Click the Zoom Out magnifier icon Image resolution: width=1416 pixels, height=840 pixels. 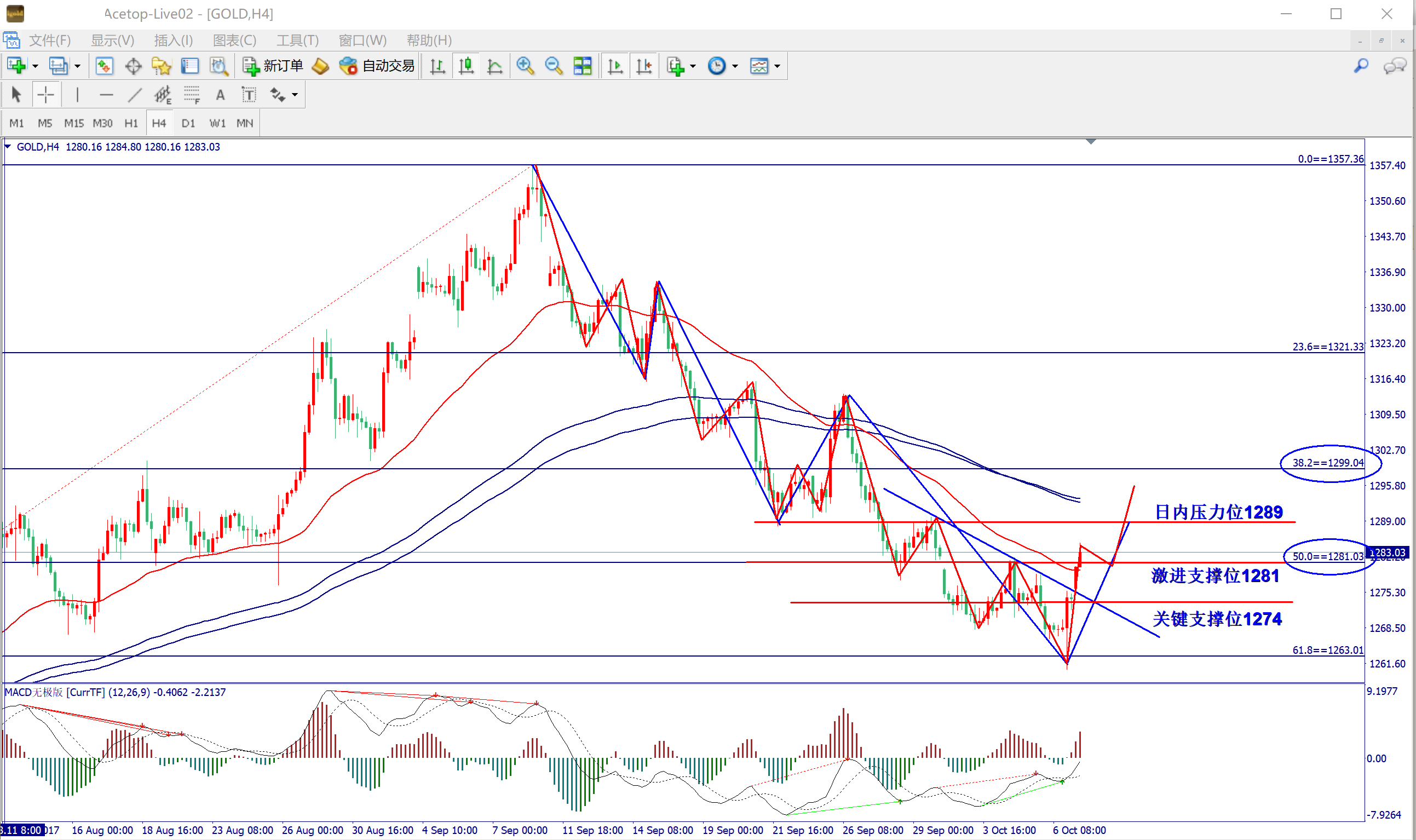click(x=553, y=66)
